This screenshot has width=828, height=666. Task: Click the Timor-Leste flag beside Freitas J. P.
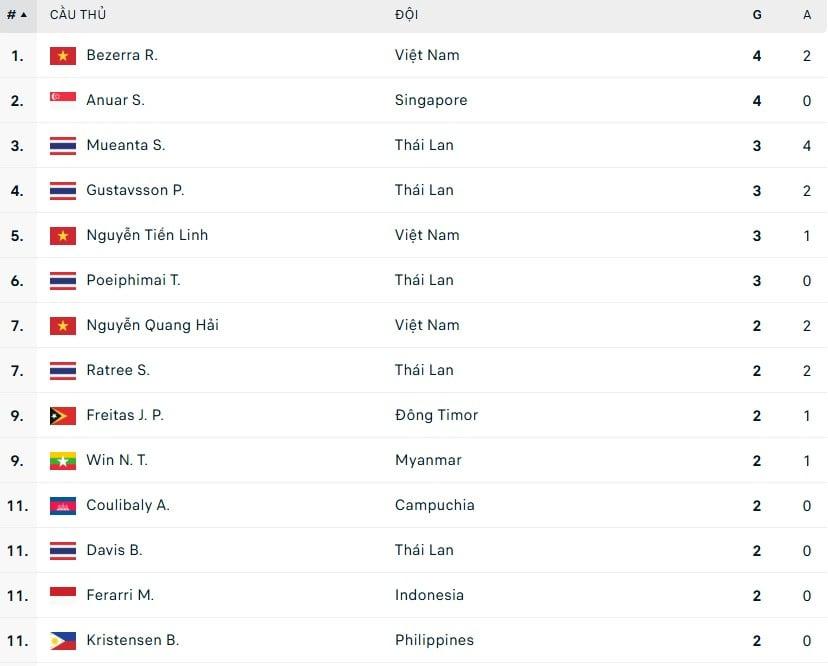coord(63,416)
